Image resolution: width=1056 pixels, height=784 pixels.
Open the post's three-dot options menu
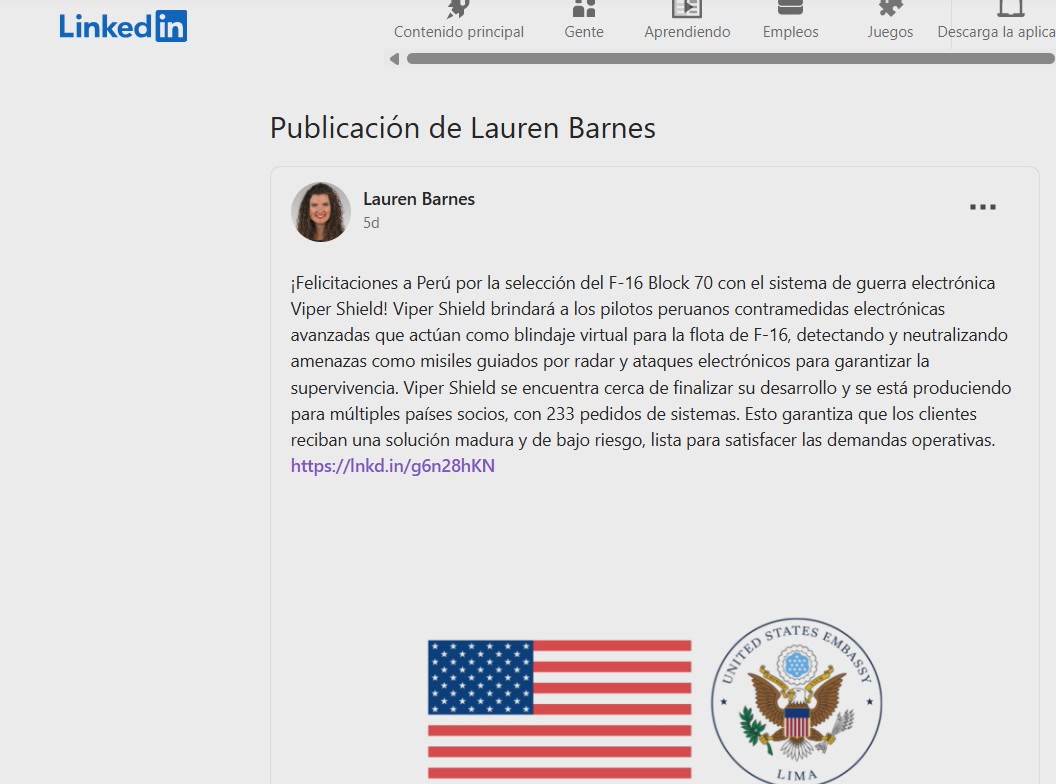tap(983, 207)
